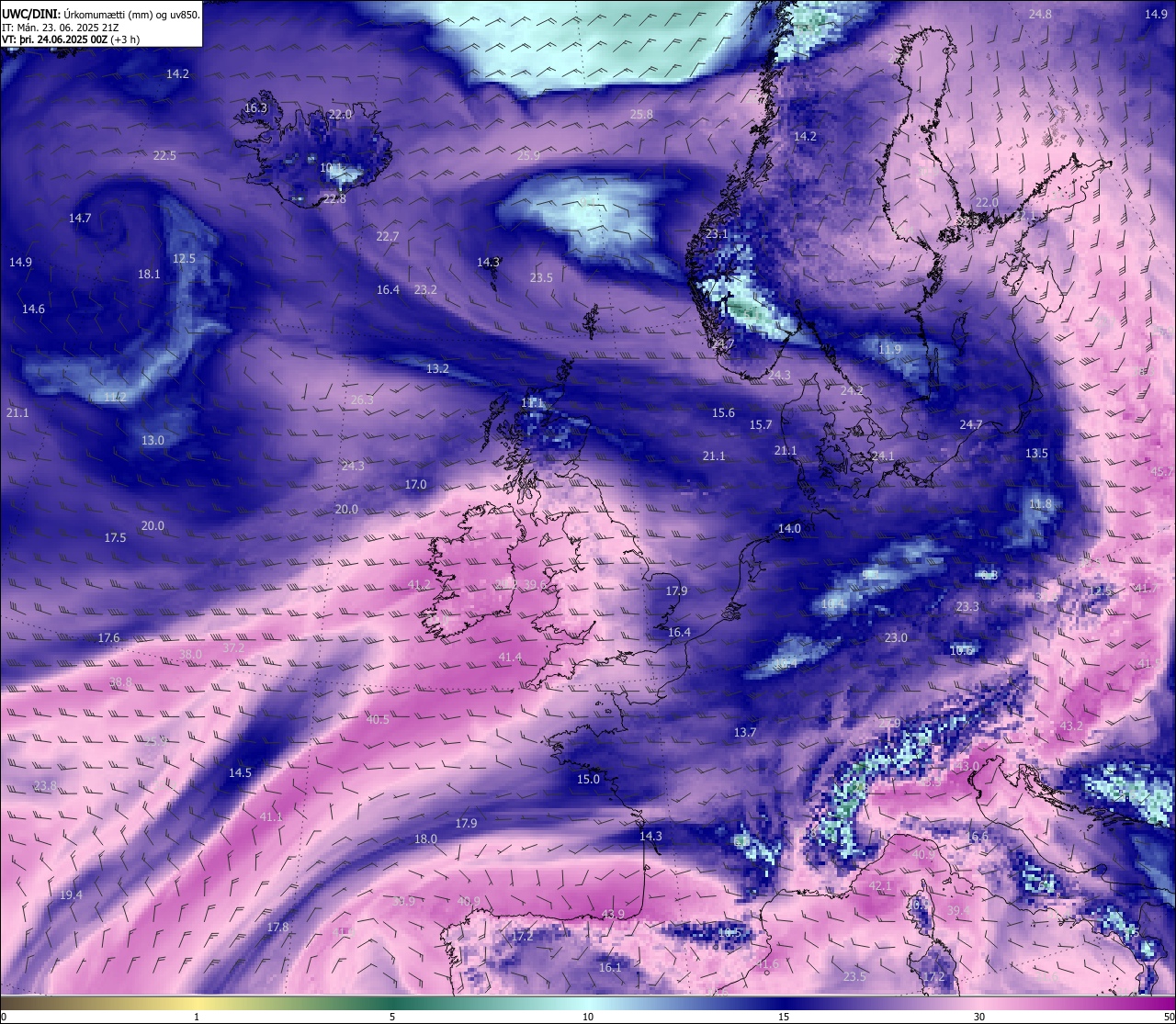Click the colorbar tick label '5'
Viewport: 1176px width, 1024px height.
(x=392, y=1017)
